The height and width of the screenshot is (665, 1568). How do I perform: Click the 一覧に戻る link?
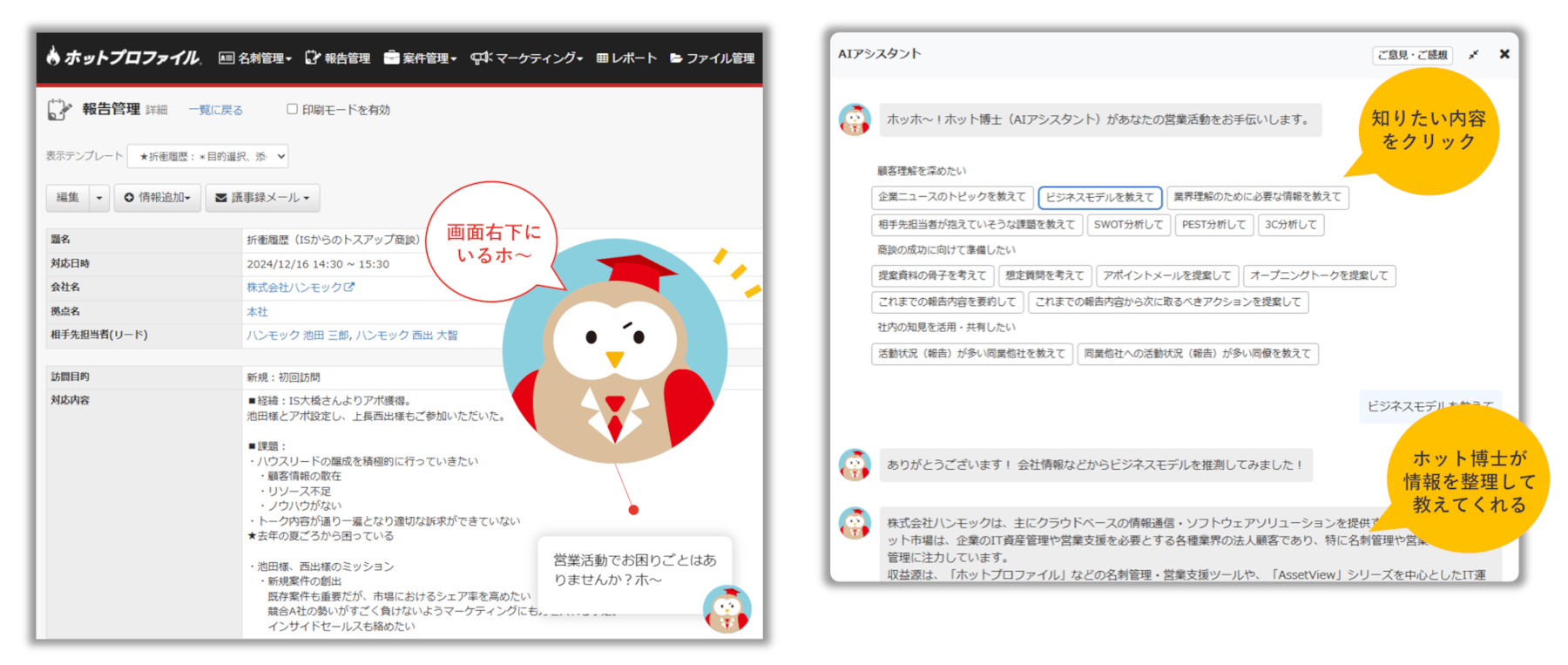216,110
